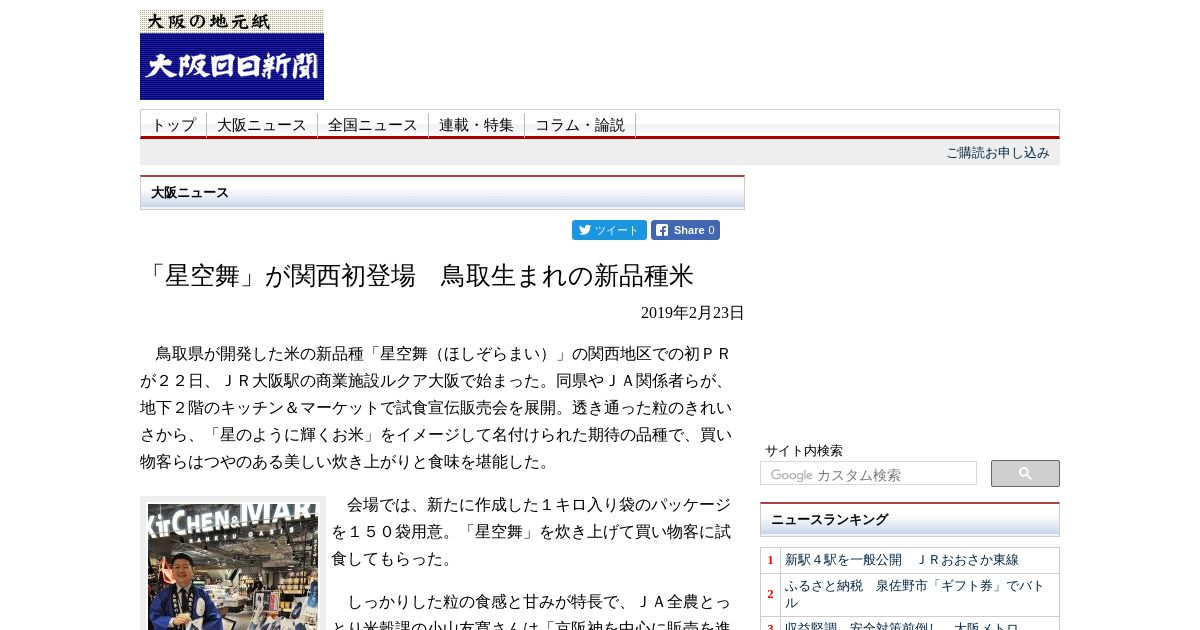Screen dimensions: 1200x630
Task: Open the 全国ニュース menu item
Action: [x=373, y=125]
